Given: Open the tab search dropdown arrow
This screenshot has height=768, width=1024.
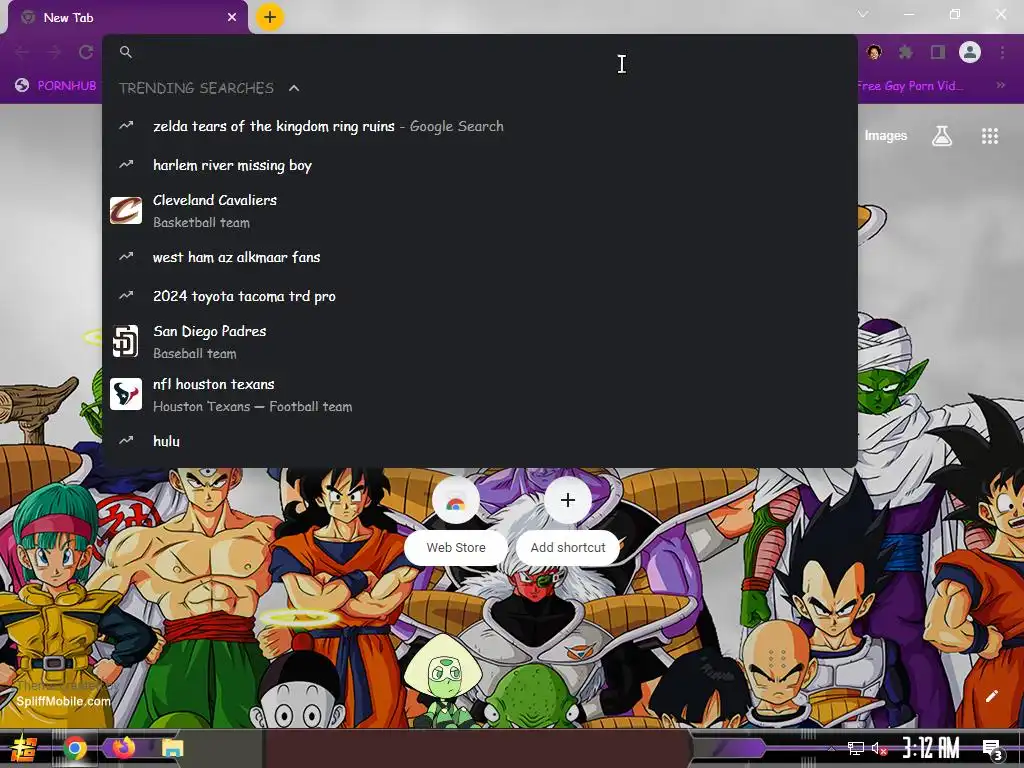Looking at the screenshot, I should pos(863,14).
